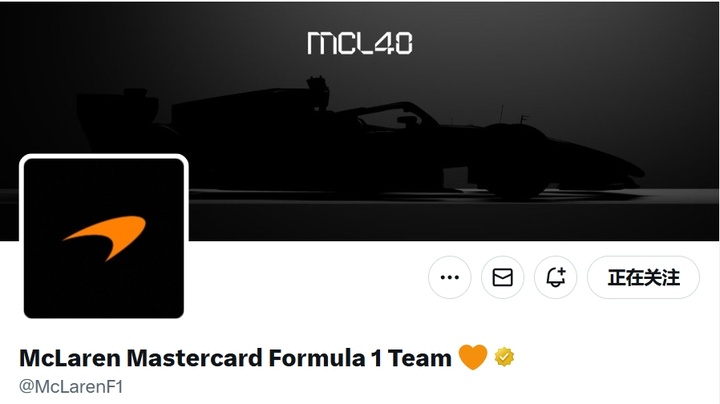Turn on notifications with the bell icon

[x=556, y=277]
